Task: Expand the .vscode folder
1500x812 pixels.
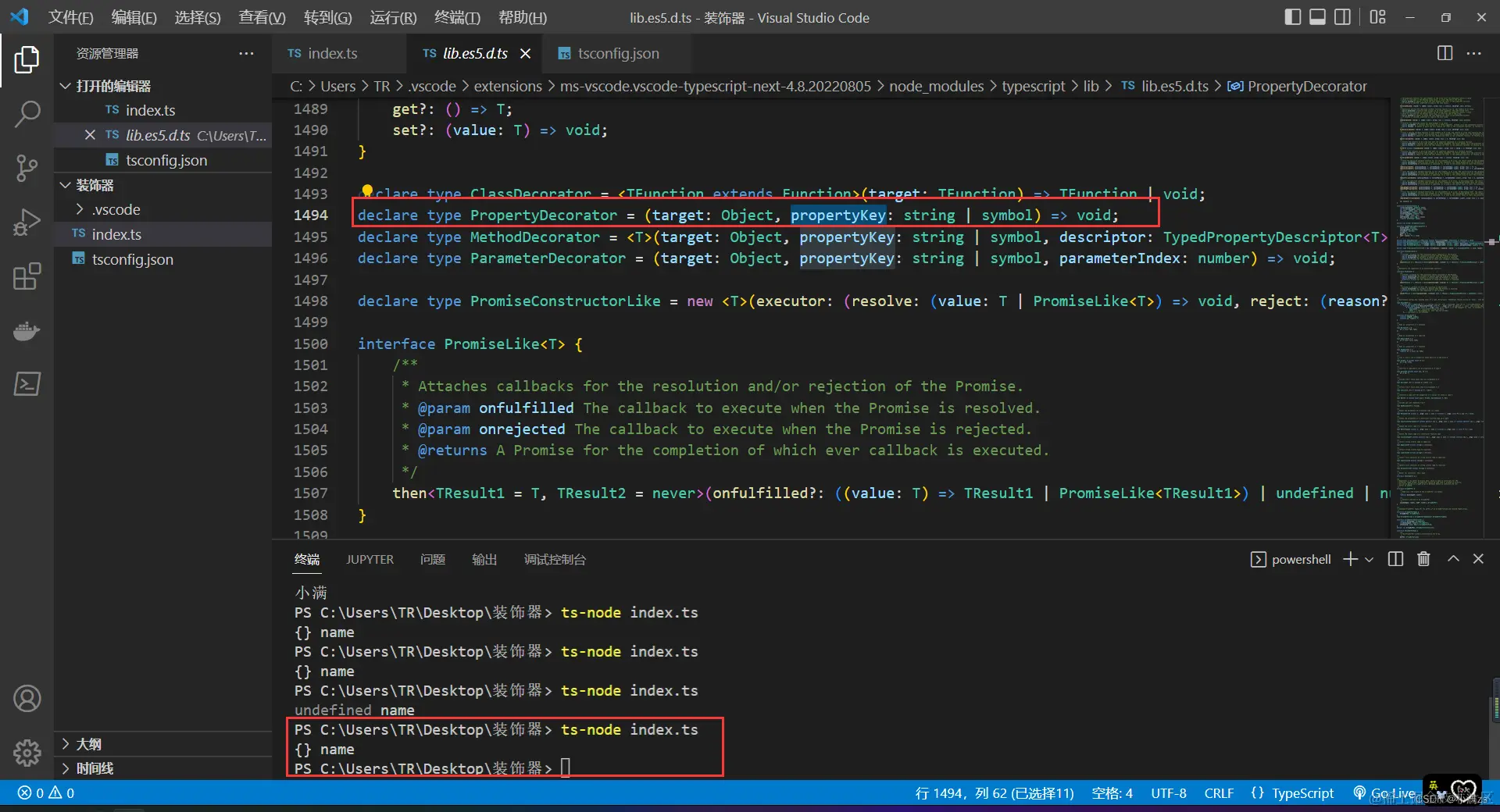Action: tap(162, 209)
